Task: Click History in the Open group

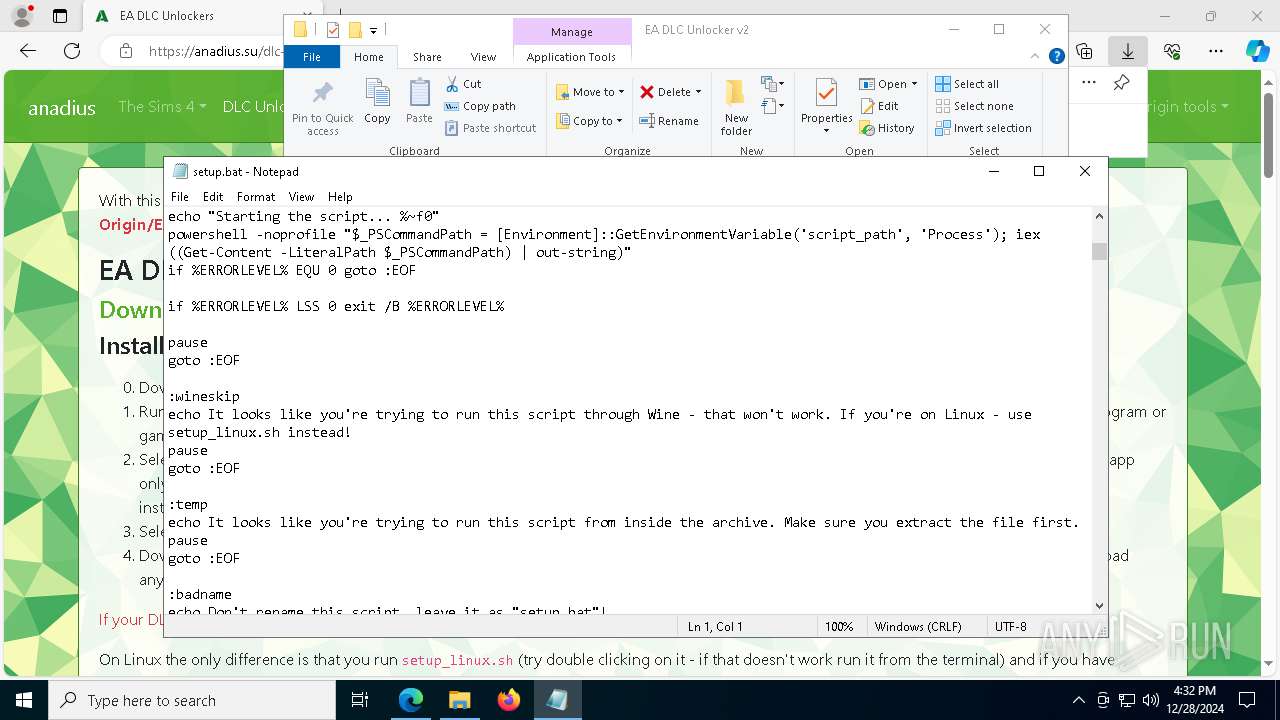Action: pyautogui.click(x=887, y=128)
